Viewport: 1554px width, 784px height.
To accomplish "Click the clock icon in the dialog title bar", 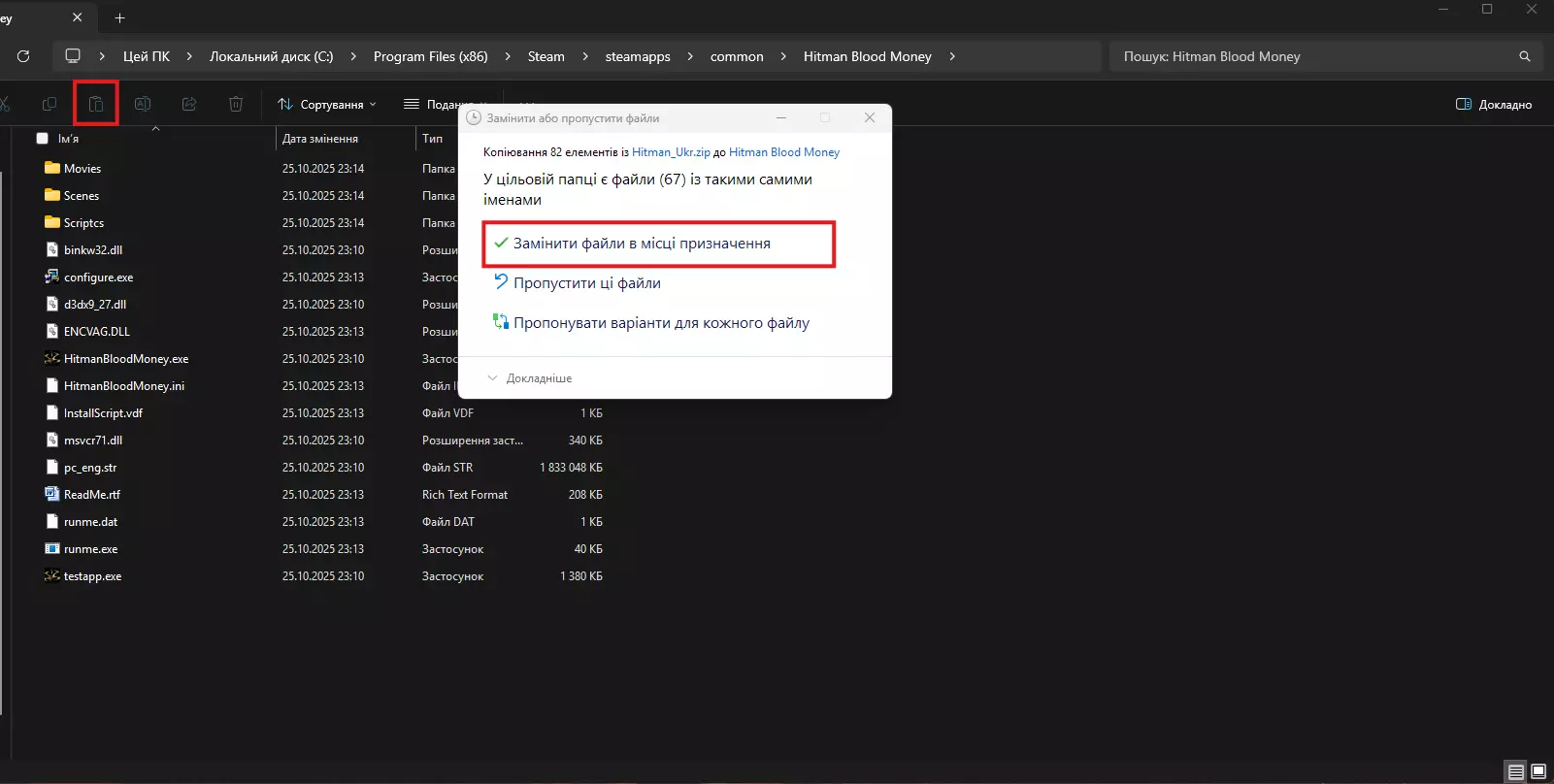I will [474, 117].
